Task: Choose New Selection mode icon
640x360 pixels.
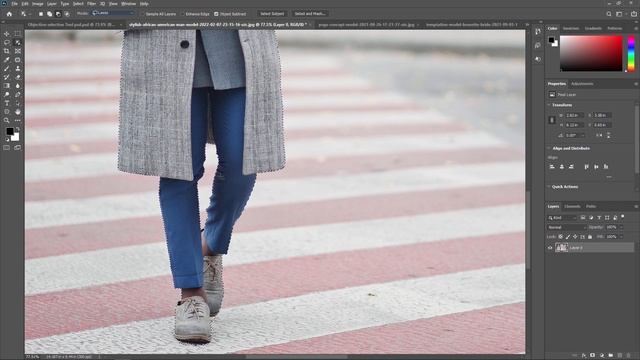Action: (x=41, y=14)
